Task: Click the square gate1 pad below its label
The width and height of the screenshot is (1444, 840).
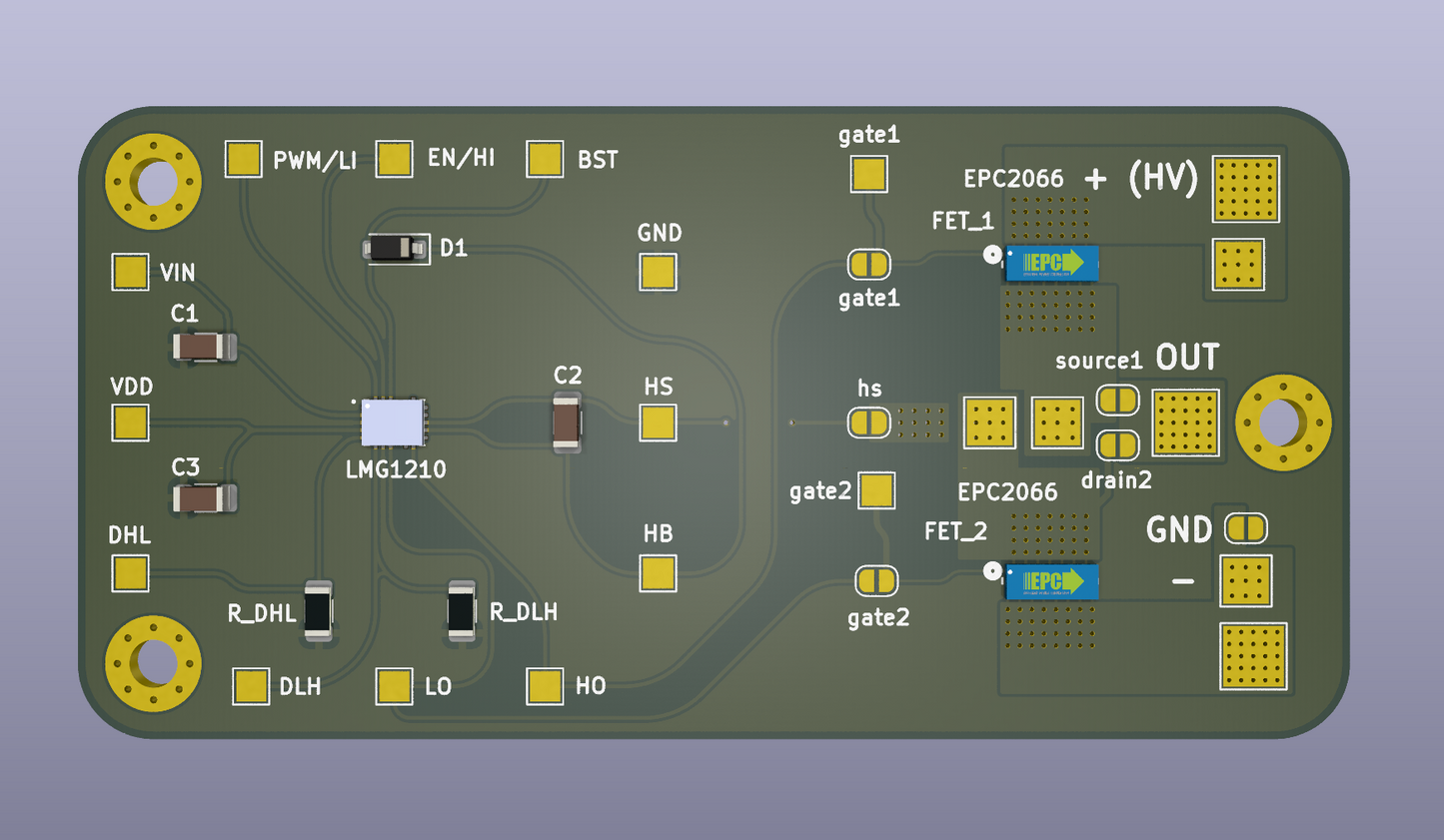Action: point(868,174)
